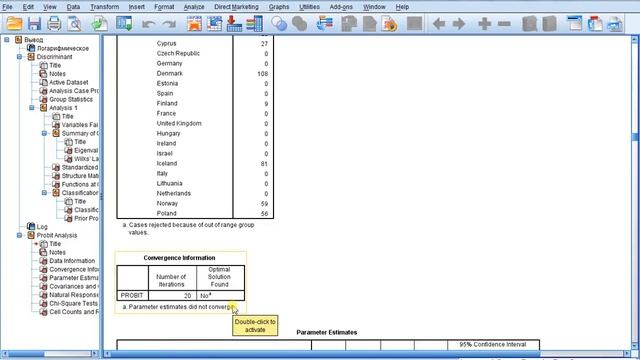
Task: Open the Window menu
Action: pos(374,7)
